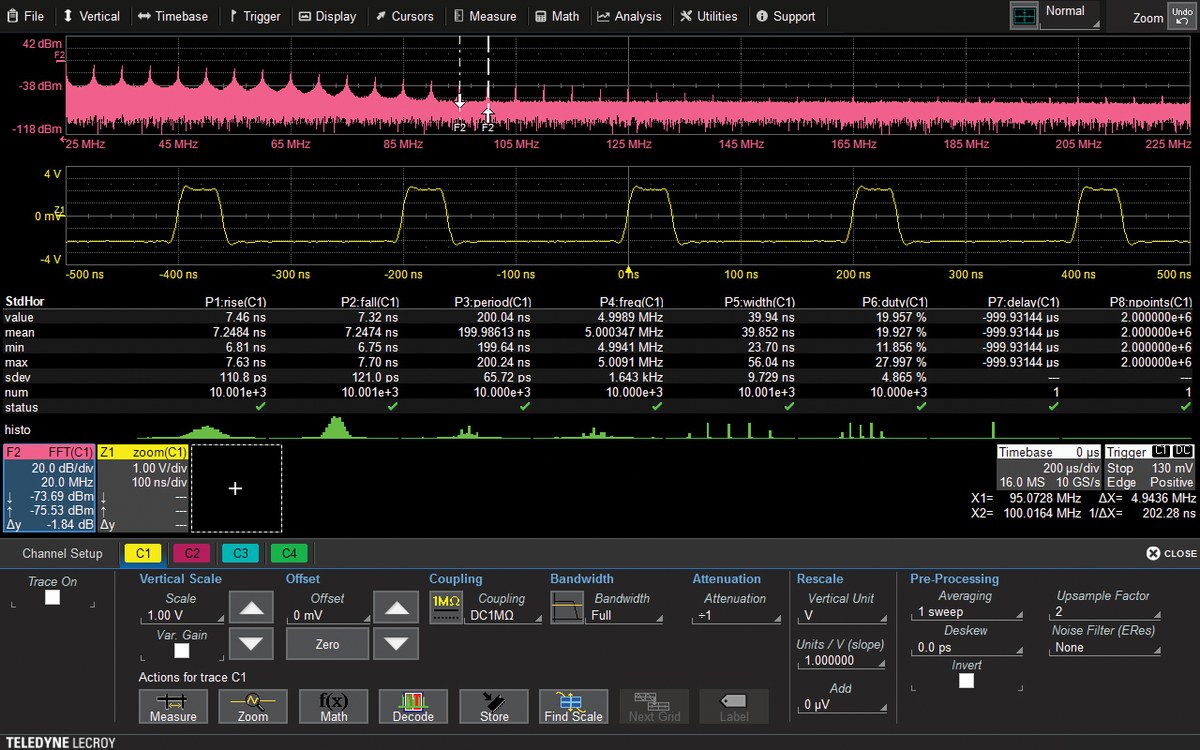Screen dimensions: 1200x750
Task: Open the Cursors menu
Action: pyautogui.click(x=405, y=16)
